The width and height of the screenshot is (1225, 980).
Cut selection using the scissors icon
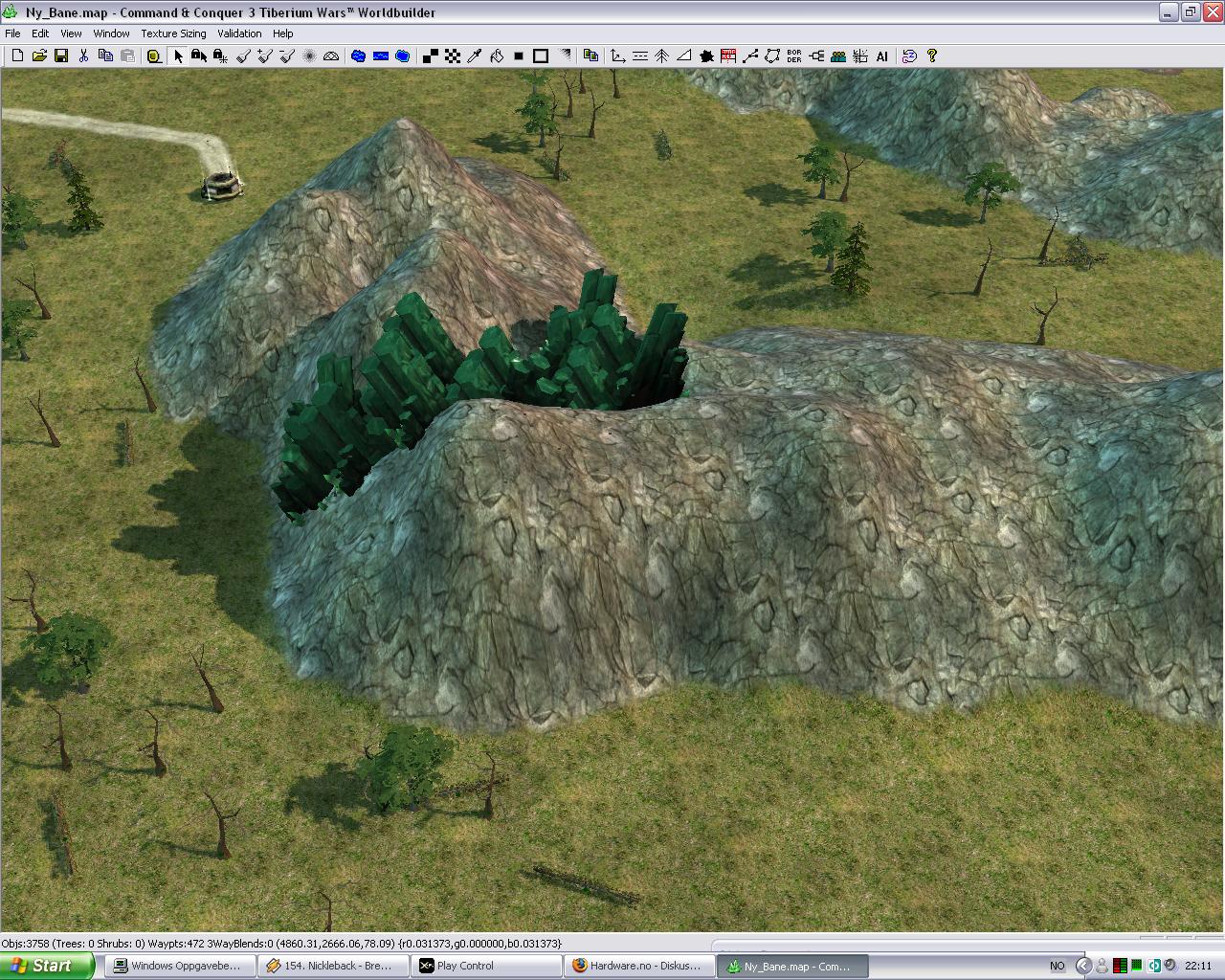click(x=83, y=56)
